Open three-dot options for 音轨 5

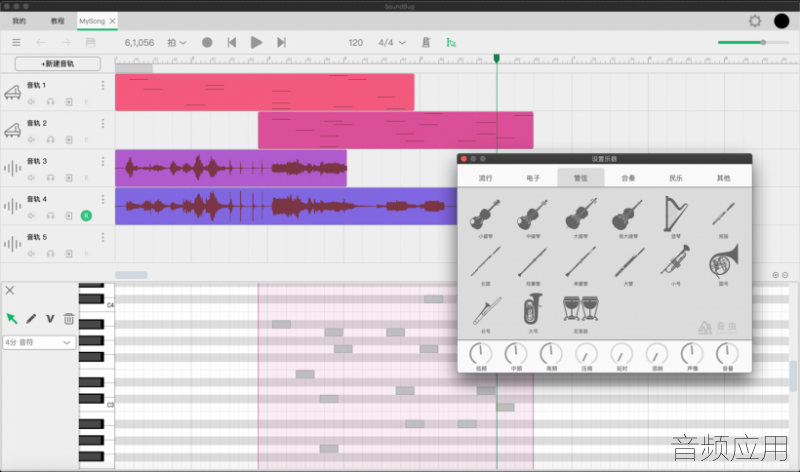(x=103, y=237)
